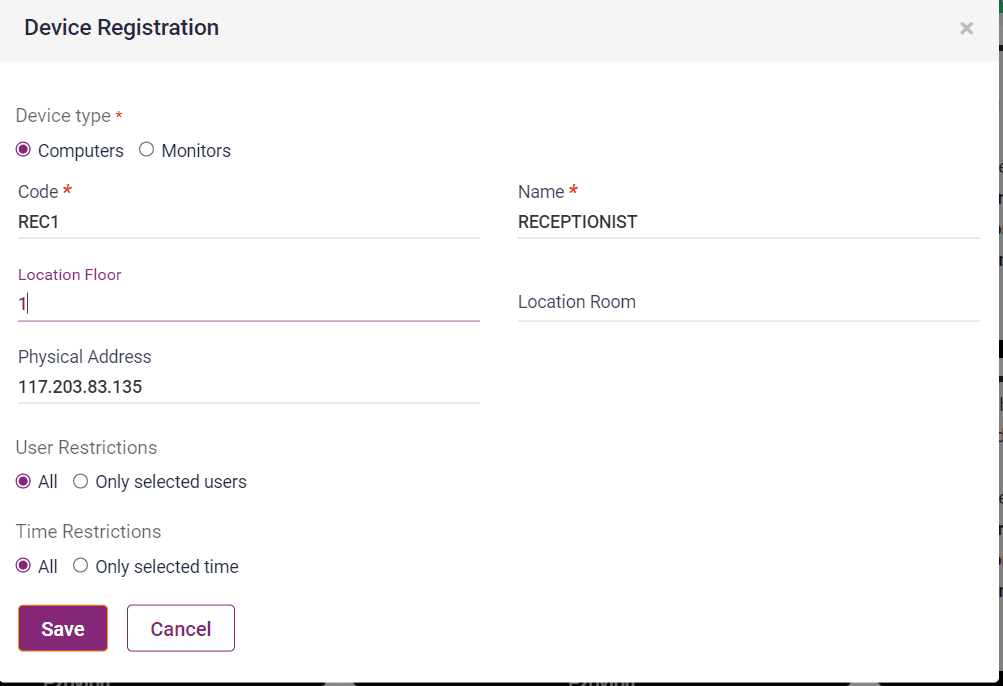
Task: Click the Location Floor label text
Action: tap(70, 275)
